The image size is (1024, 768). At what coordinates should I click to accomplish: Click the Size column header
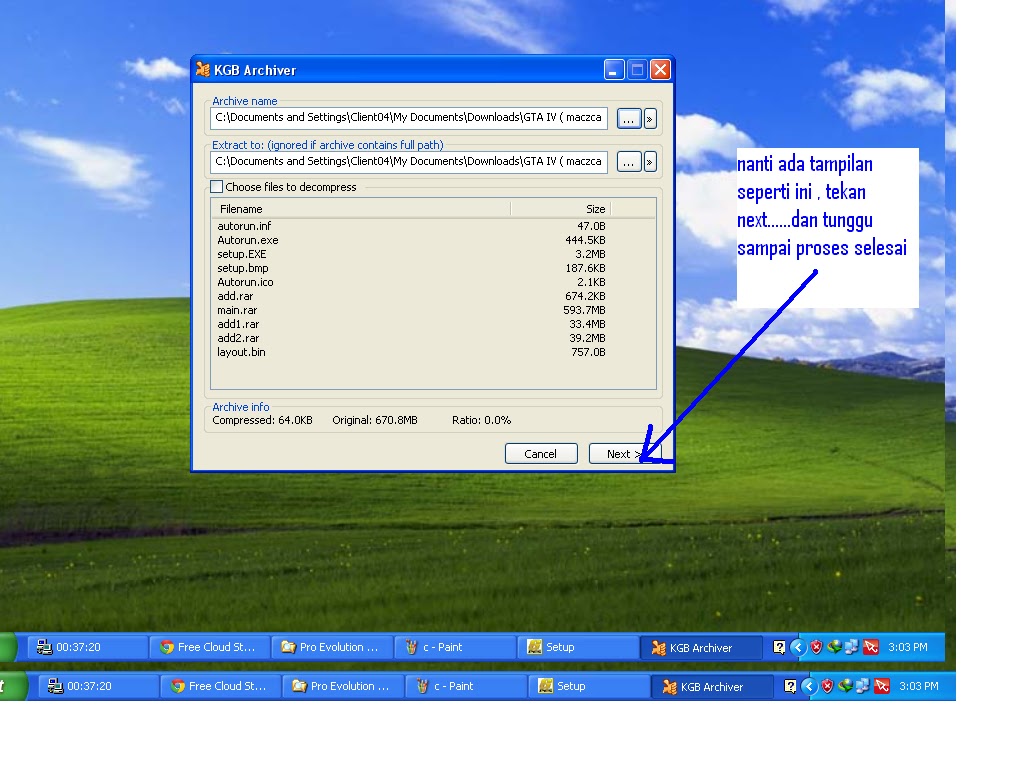pos(595,209)
